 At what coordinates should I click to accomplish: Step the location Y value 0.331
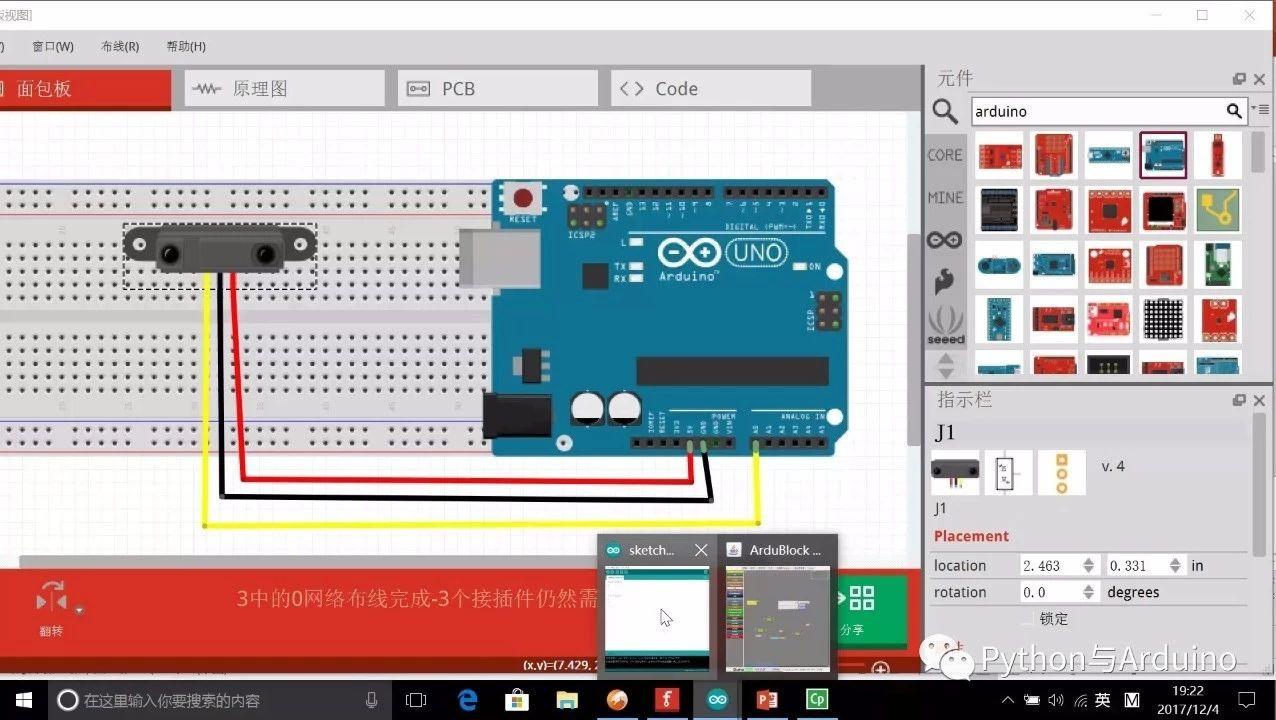(1175, 566)
